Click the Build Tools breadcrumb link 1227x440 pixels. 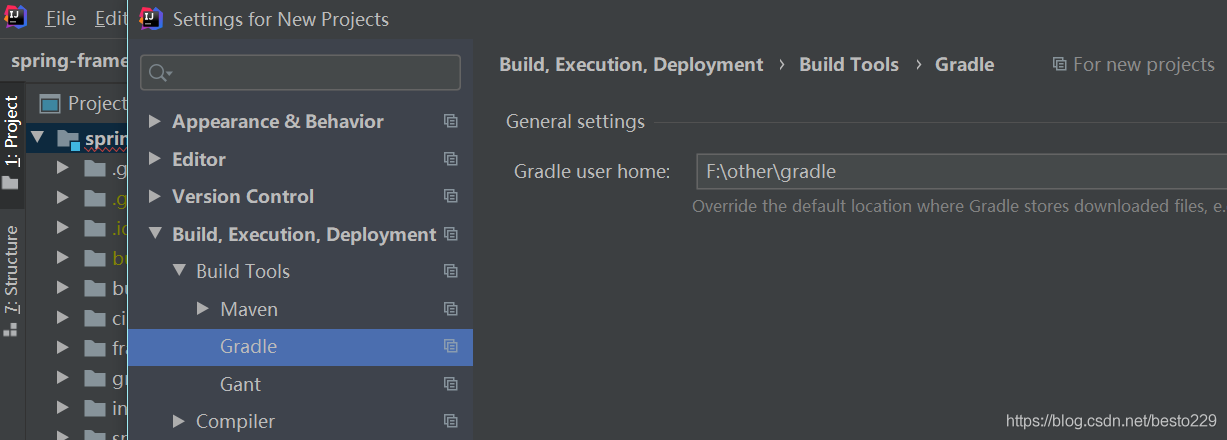(849, 64)
